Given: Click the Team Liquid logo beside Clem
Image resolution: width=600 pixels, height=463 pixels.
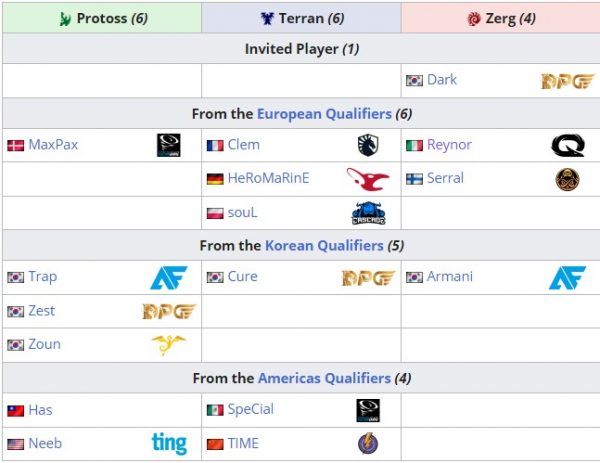Looking at the screenshot, I should (368, 145).
